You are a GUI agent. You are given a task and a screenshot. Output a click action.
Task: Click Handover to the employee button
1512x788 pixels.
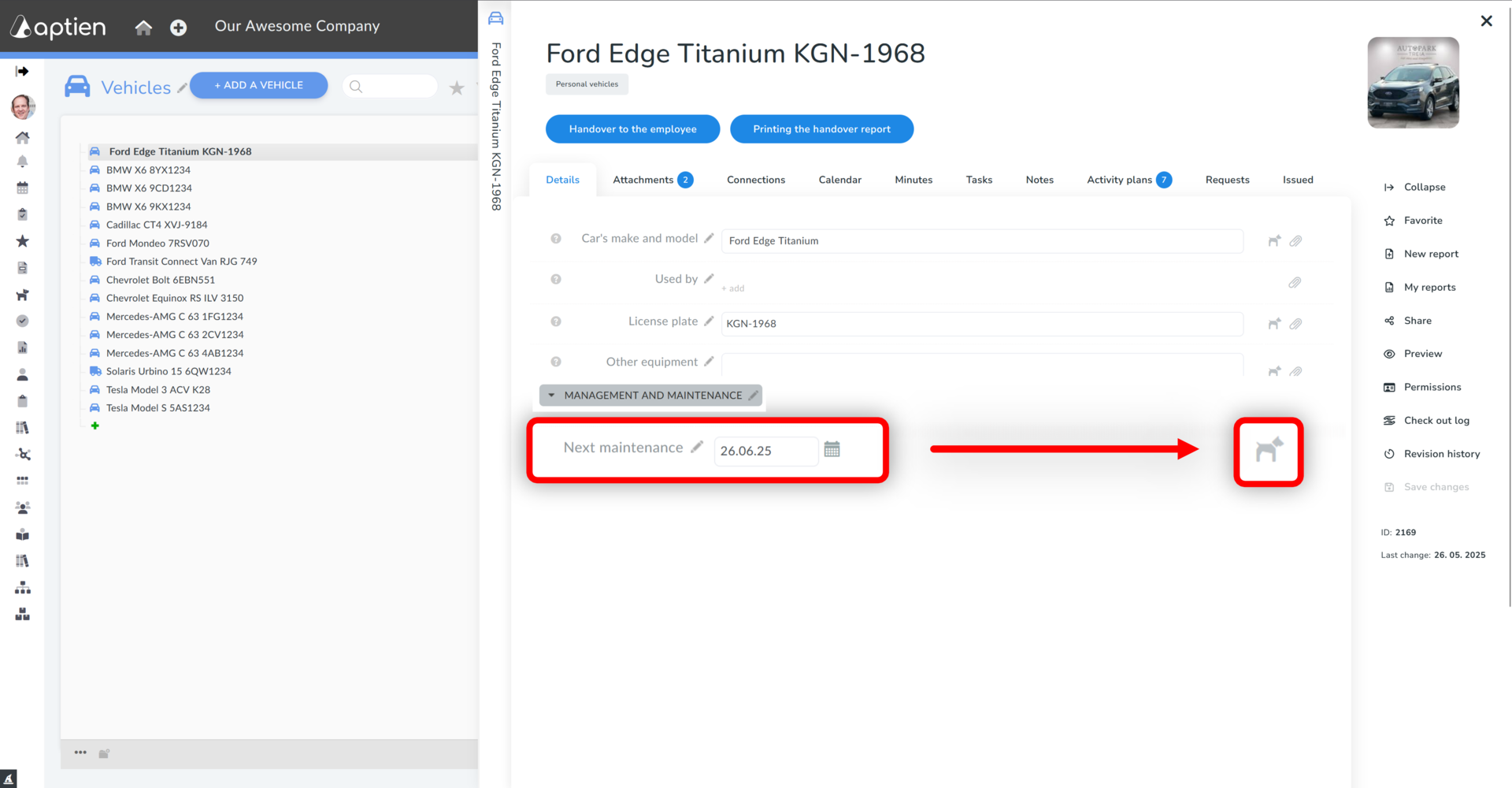click(x=632, y=129)
